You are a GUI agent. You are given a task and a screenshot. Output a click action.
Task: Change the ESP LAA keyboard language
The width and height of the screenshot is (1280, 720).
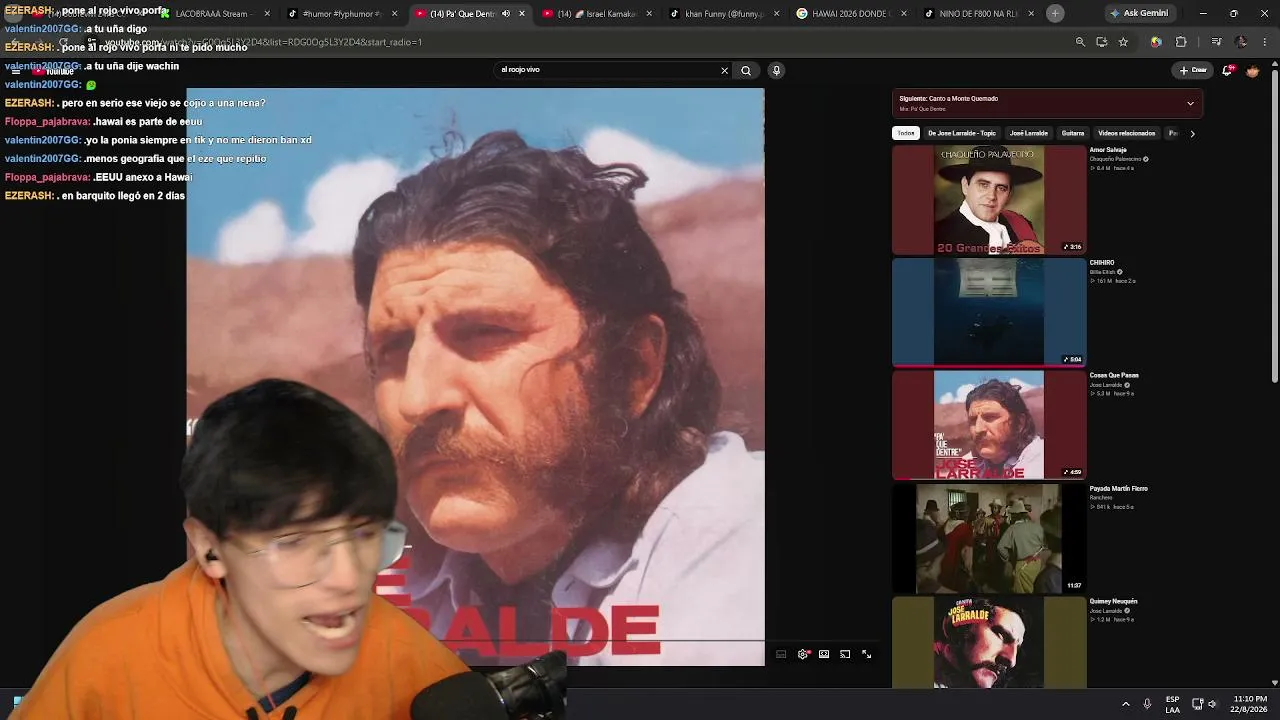pyautogui.click(x=1172, y=704)
